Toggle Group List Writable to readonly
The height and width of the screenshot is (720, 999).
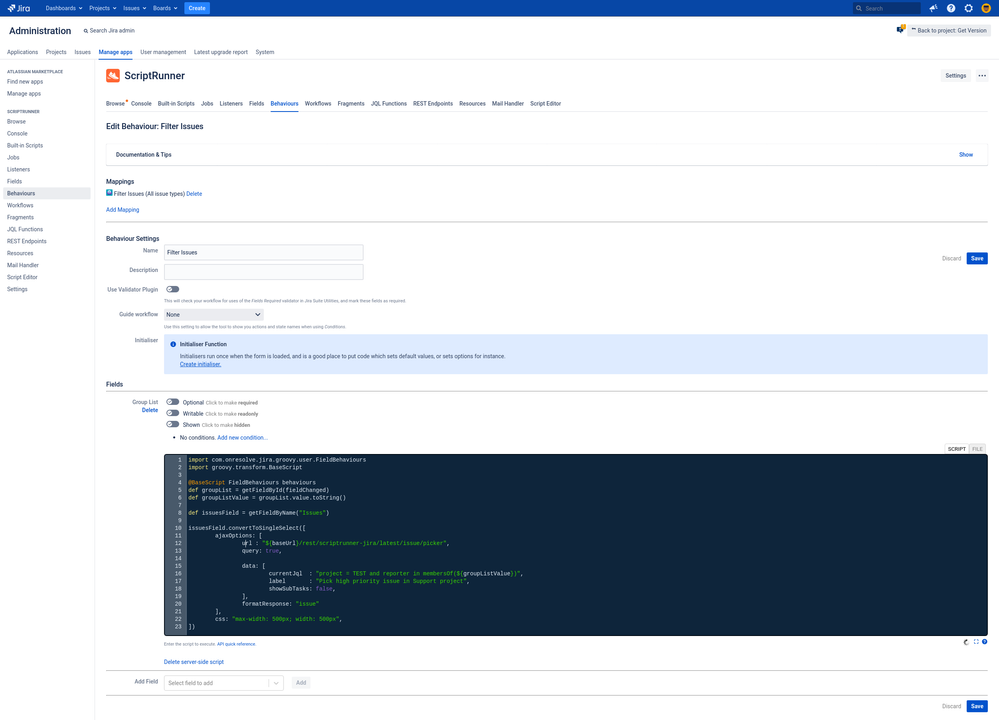172,413
